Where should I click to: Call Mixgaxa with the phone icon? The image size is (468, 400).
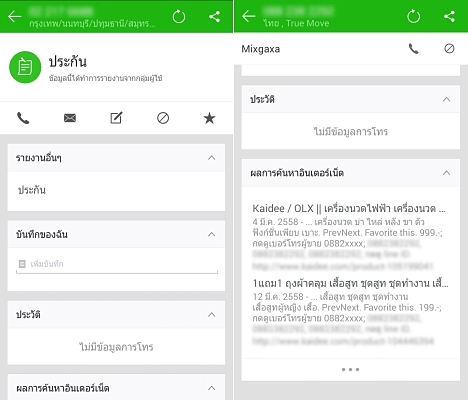414,49
